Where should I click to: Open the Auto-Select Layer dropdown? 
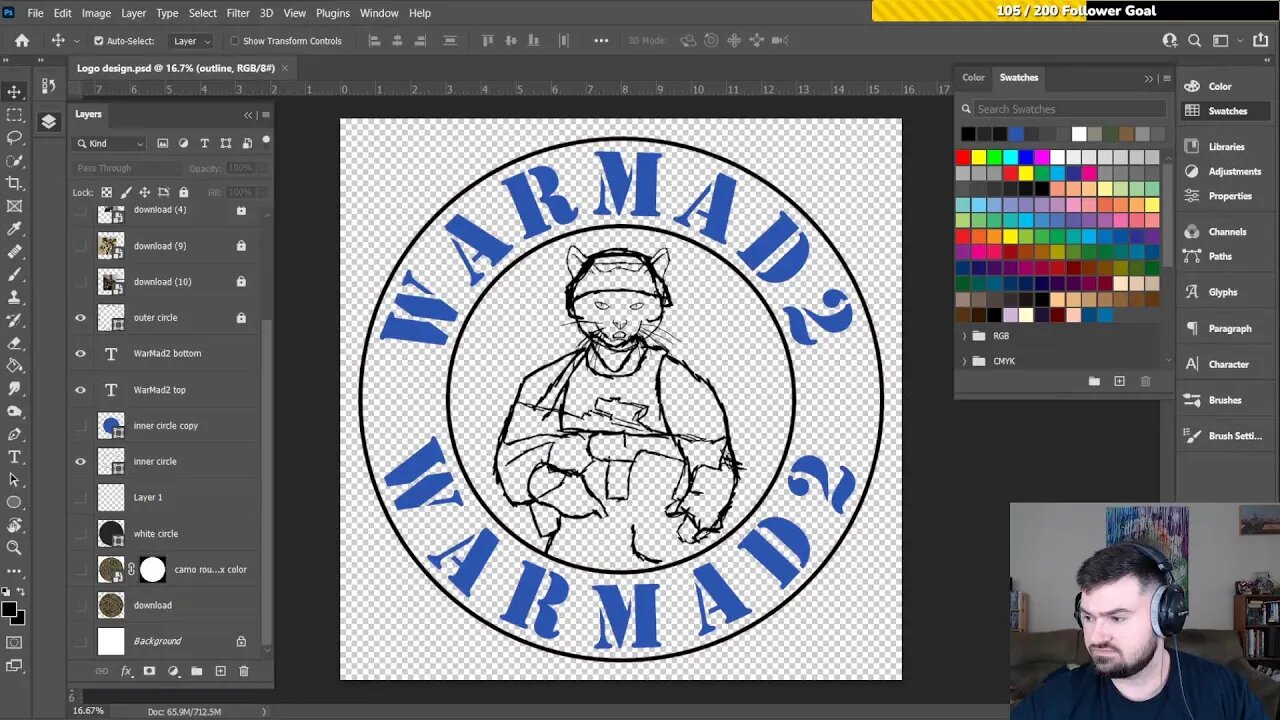pyautogui.click(x=192, y=41)
